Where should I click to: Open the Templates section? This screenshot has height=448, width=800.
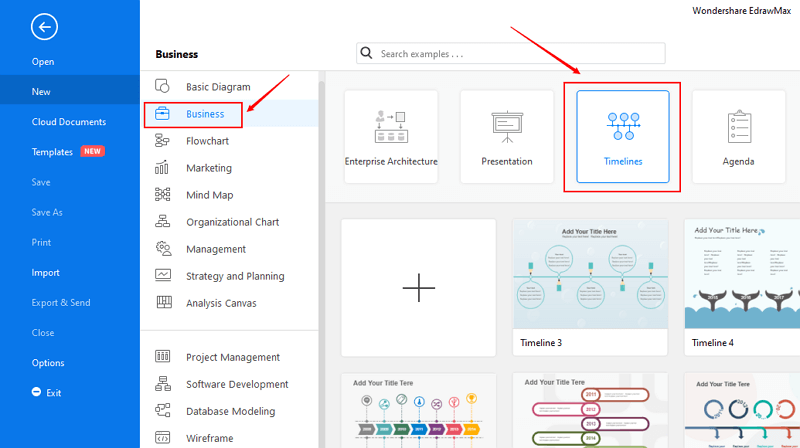52,152
